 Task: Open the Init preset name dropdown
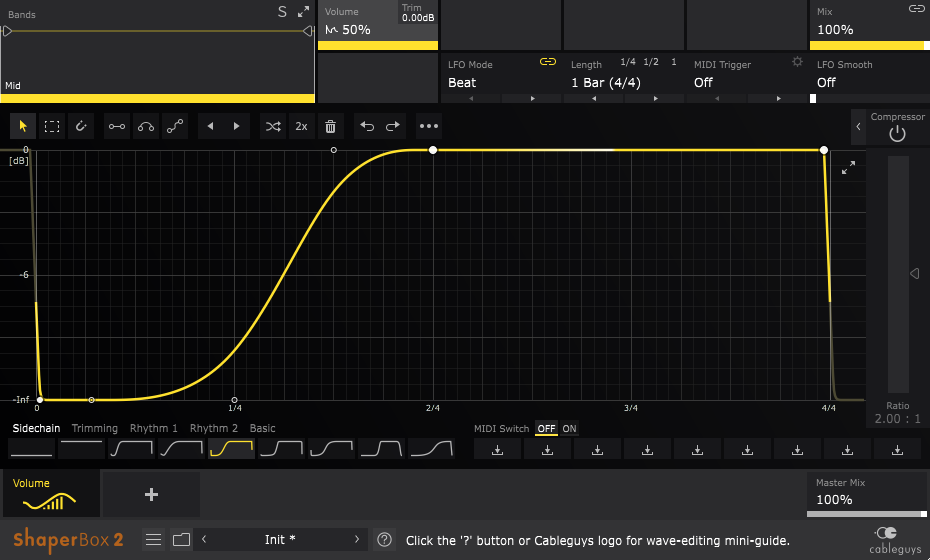pos(280,539)
